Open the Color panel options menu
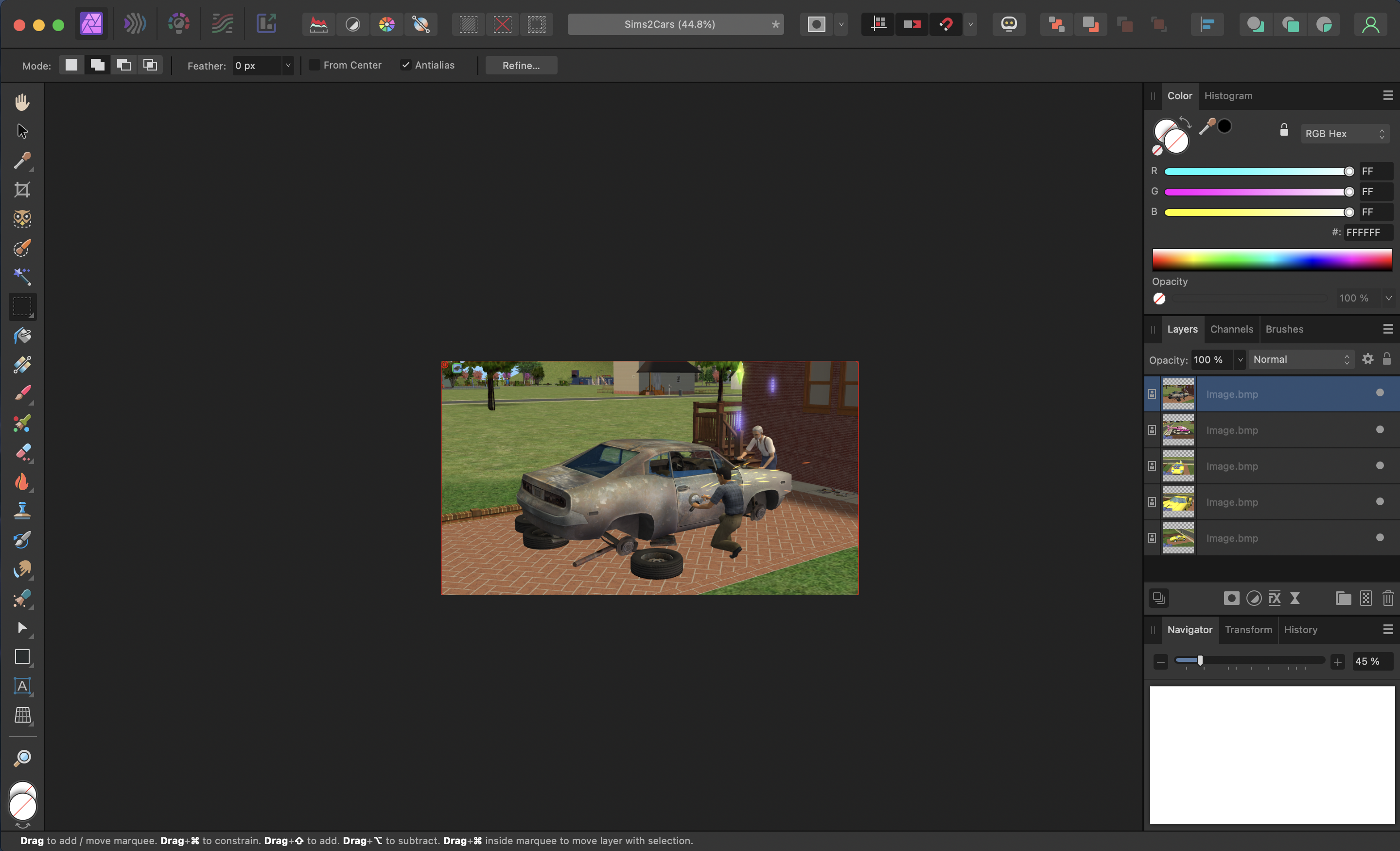The height and width of the screenshot is (851, 1400). (x=1388, y=95)
